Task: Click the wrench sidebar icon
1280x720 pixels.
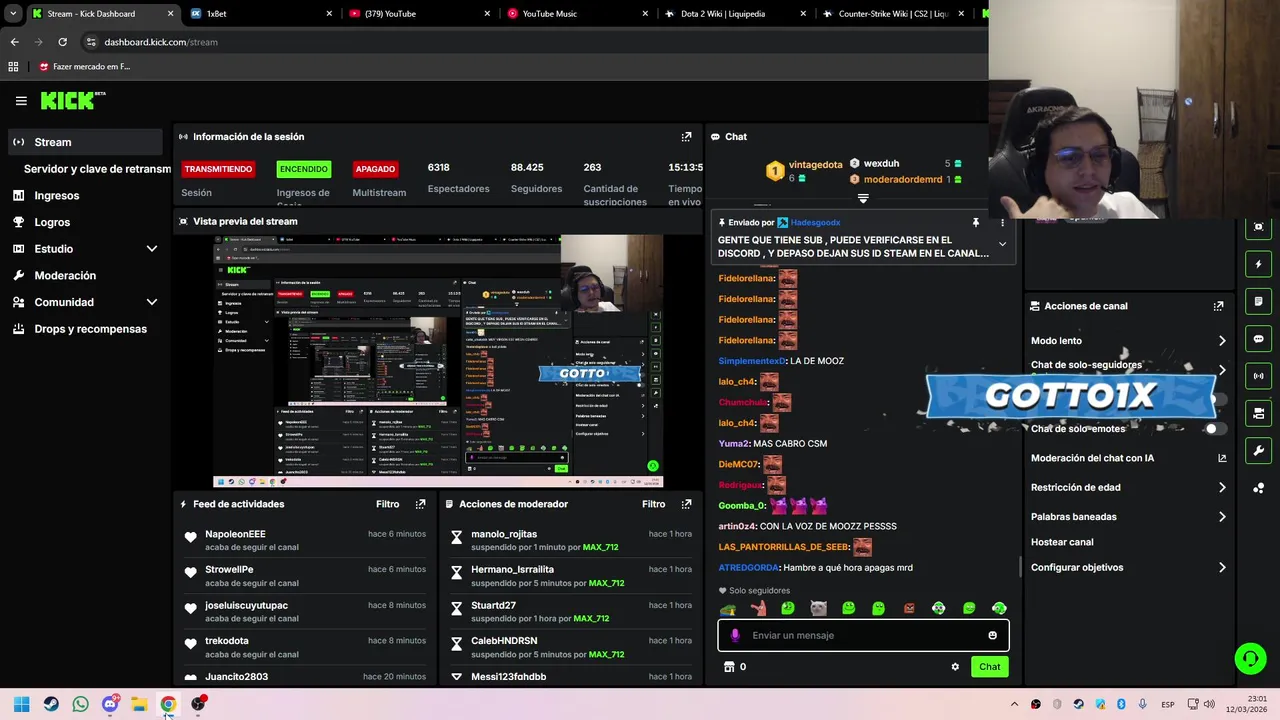Action: coord(1258,450)
